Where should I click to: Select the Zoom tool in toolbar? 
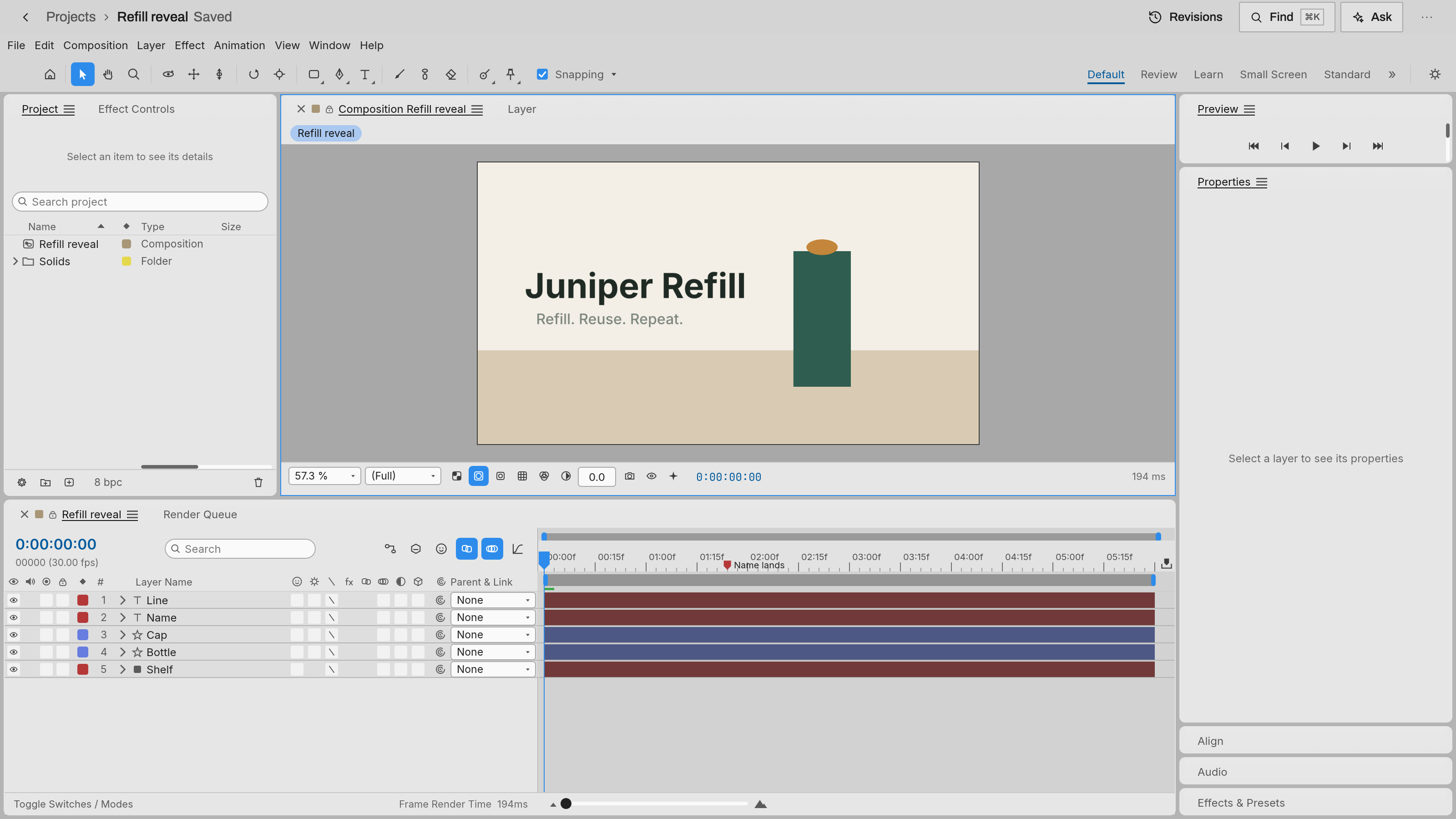tap(133, 74)
